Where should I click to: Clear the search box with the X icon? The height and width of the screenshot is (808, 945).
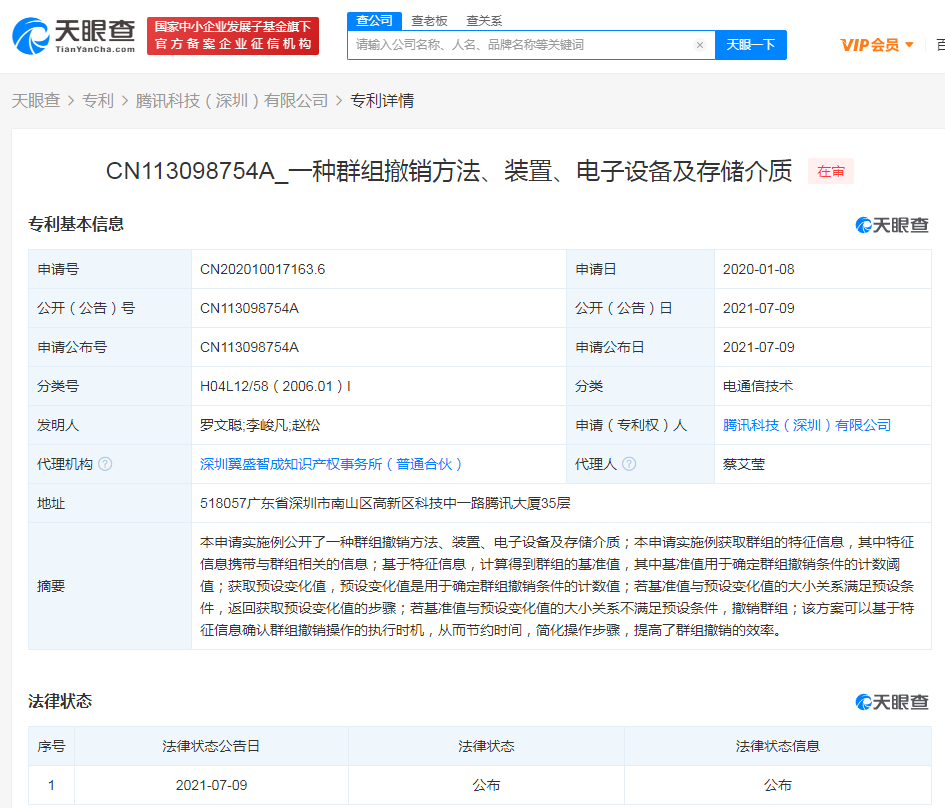pyautogui.click(x=700, y=45)
